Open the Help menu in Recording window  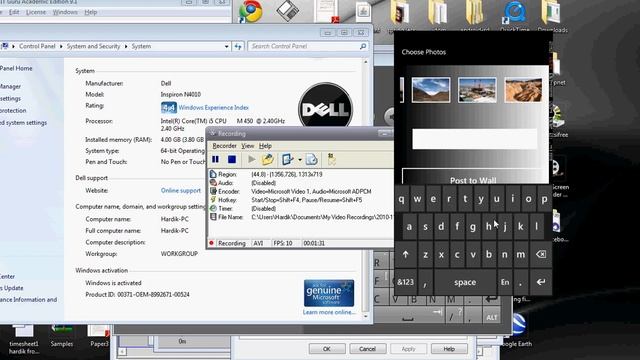tap(265, 146)
